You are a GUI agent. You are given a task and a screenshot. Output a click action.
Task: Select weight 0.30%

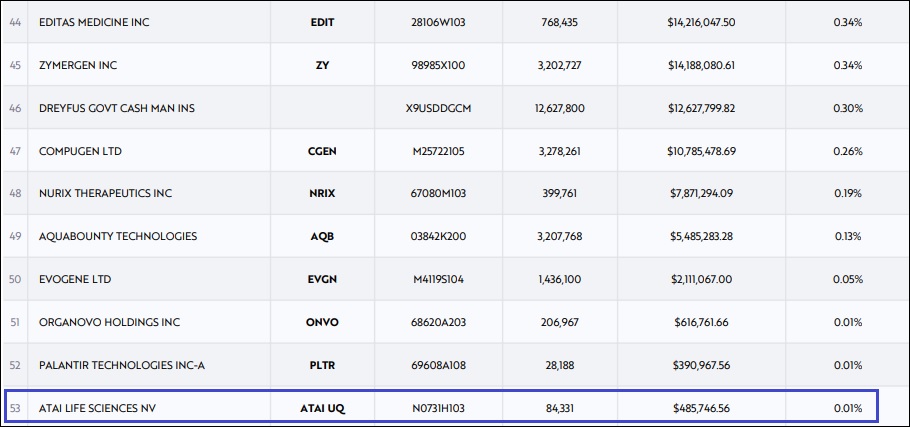pyautogui.click(x=848, y=108)
